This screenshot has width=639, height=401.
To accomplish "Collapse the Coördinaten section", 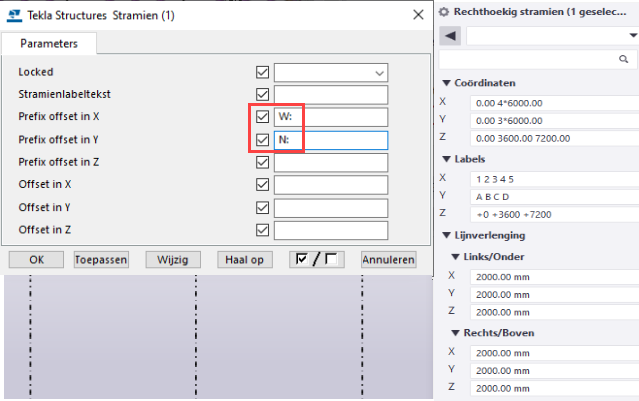I will 447,83.
